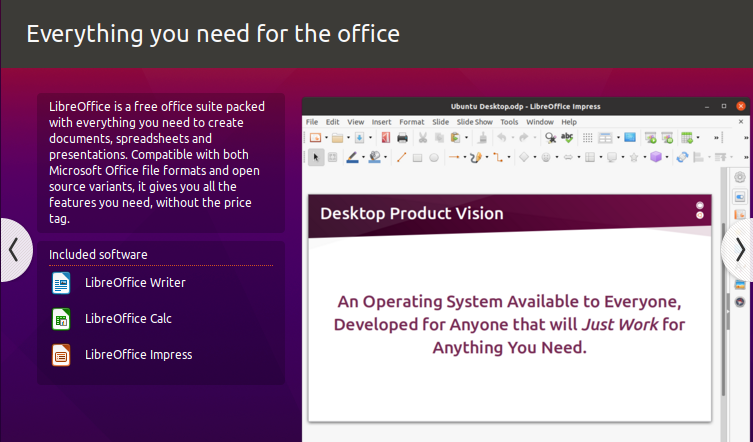The height and width of the screenshot is (442, 753).
Task: Open the Slide Show menu
Action: 476,122
